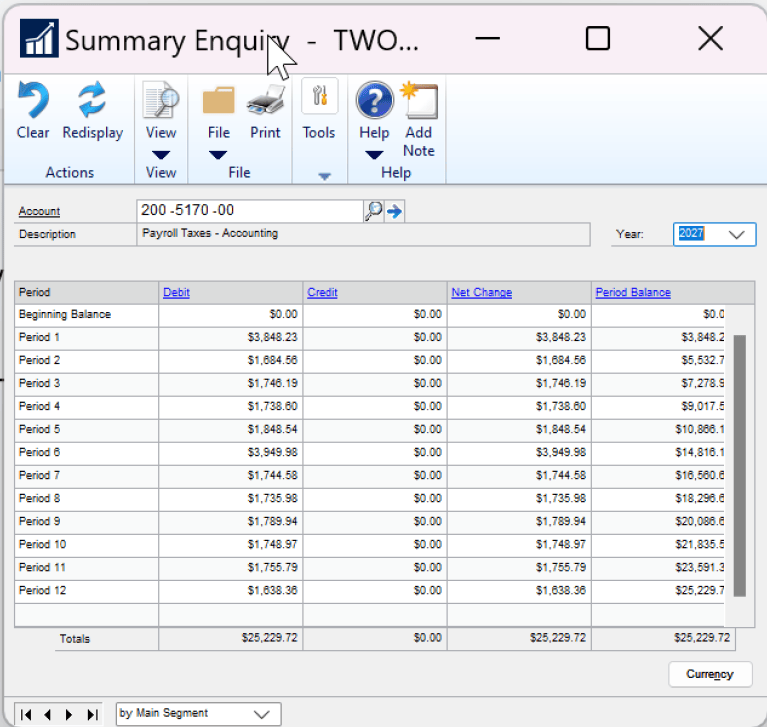The height and width of the screenshot is (727, 767).
Task: Click the Print printer icon
Action: [266, 100]
